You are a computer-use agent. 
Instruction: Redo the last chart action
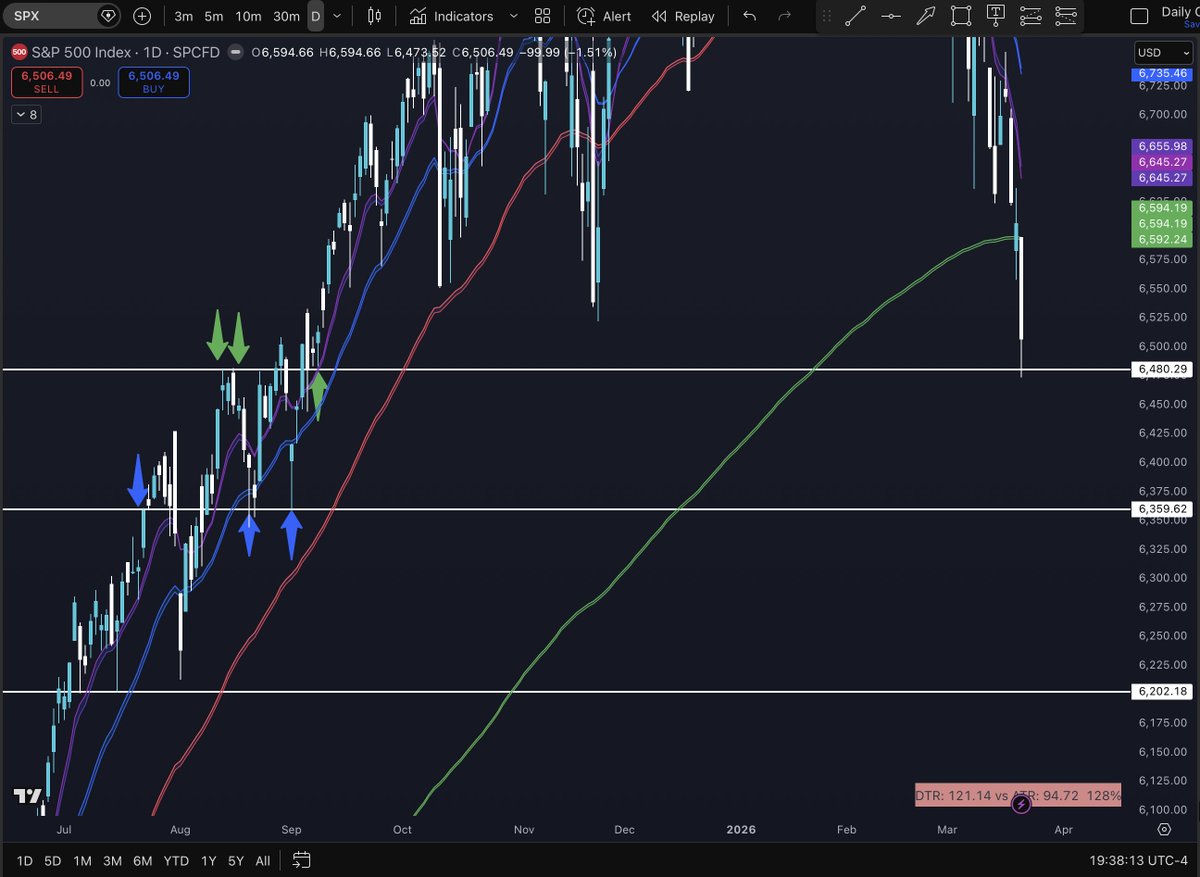click(x=785, y=16)
